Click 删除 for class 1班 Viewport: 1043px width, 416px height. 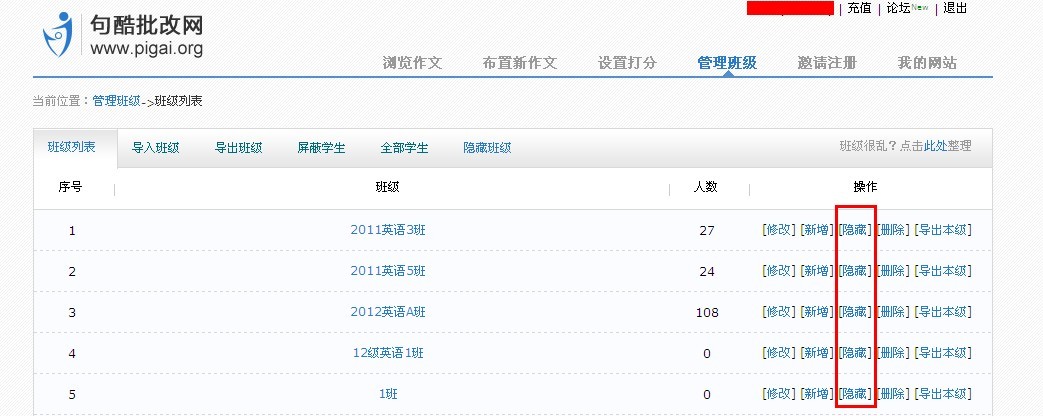pos(893,393)
